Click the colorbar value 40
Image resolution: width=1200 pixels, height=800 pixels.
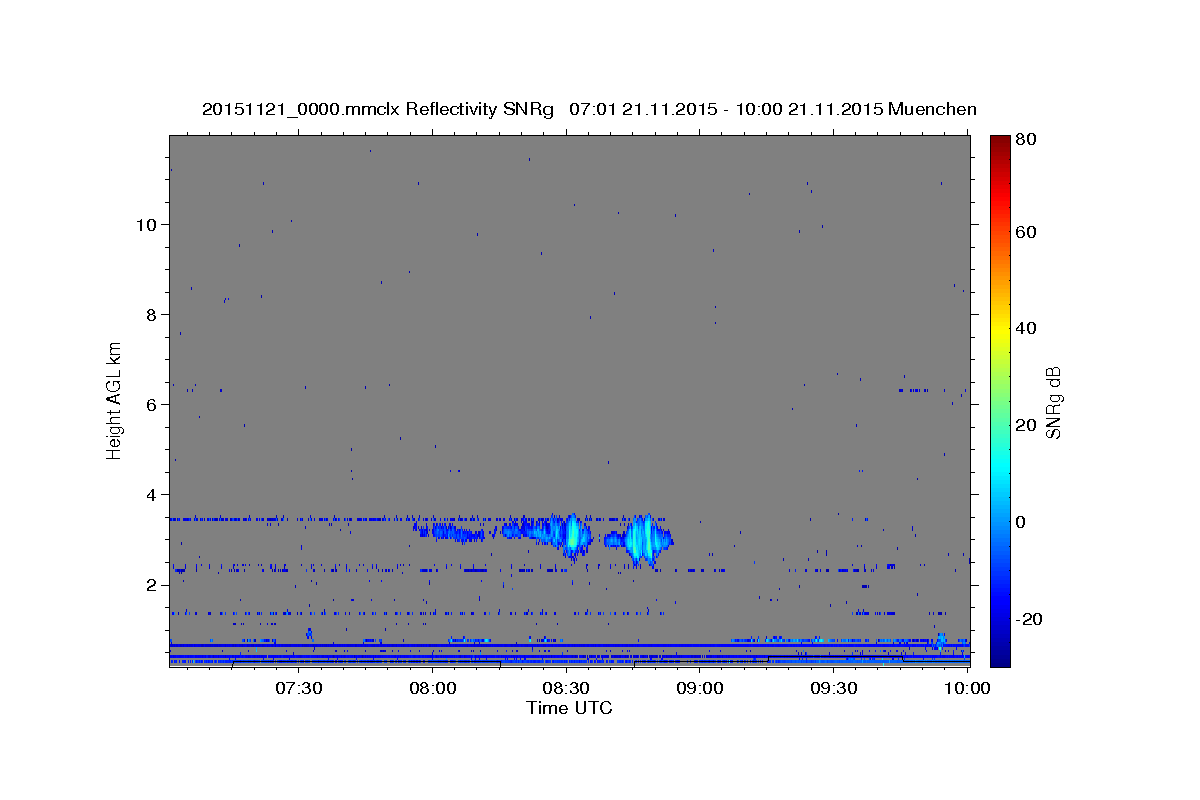coord(1026,328)
